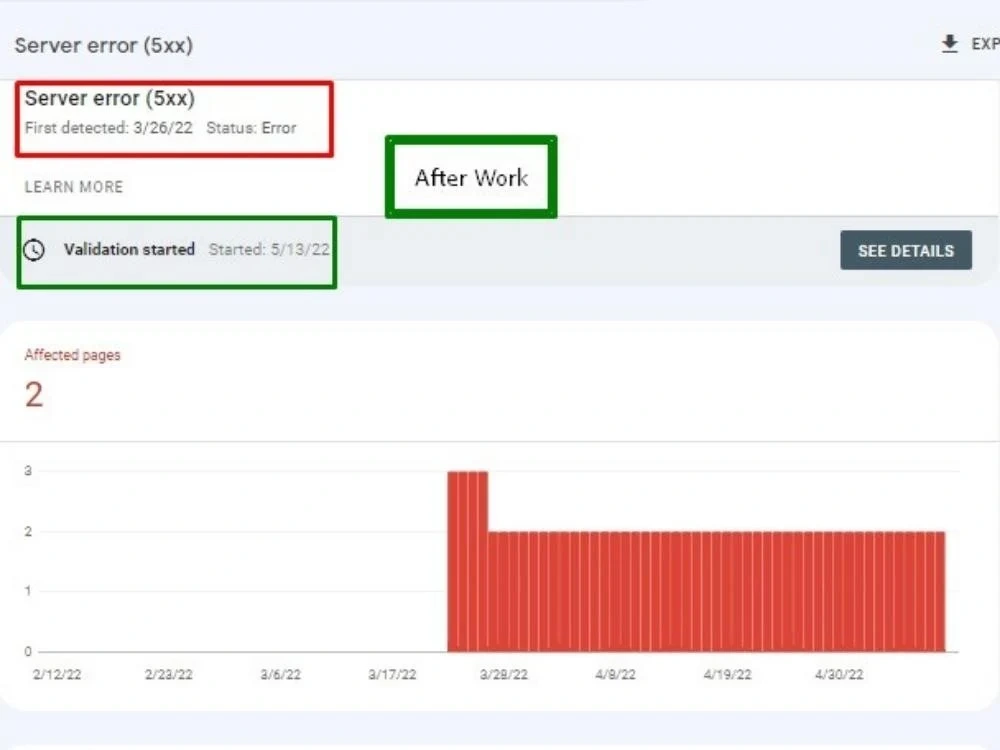The height and width of the screenshot is (750, 1000).
Task: Click x-axis date 2/12/22
Action: click(x=57, y=674)
